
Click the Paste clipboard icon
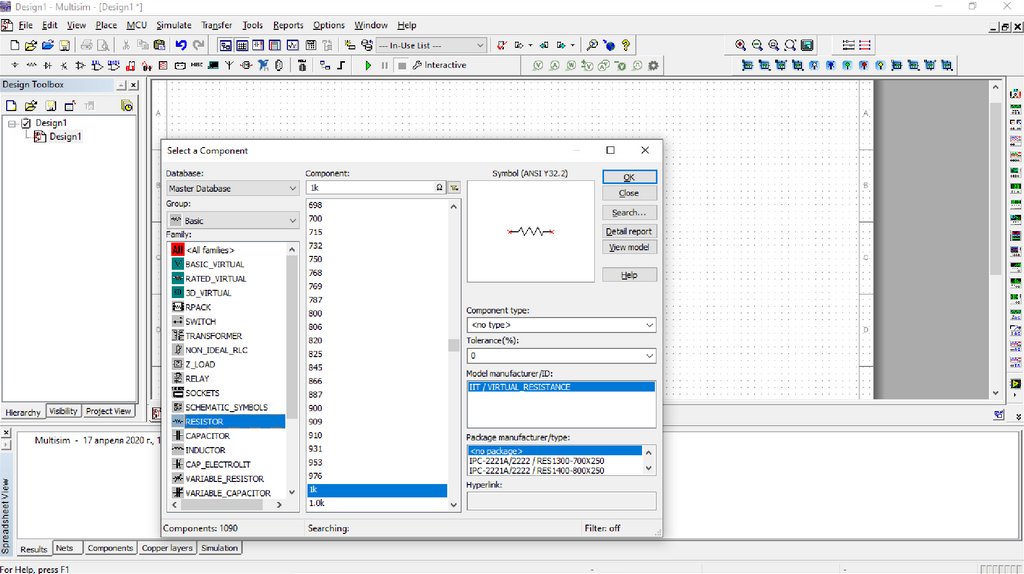click(x=159, y=45)
